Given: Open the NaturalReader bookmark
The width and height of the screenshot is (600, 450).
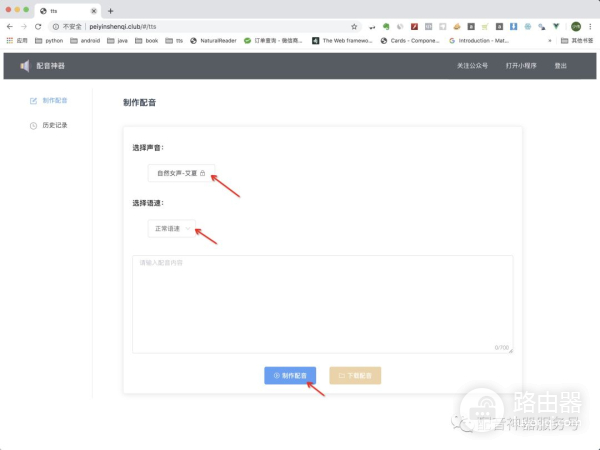Looking at the screenshot, I should pos(214,41).
